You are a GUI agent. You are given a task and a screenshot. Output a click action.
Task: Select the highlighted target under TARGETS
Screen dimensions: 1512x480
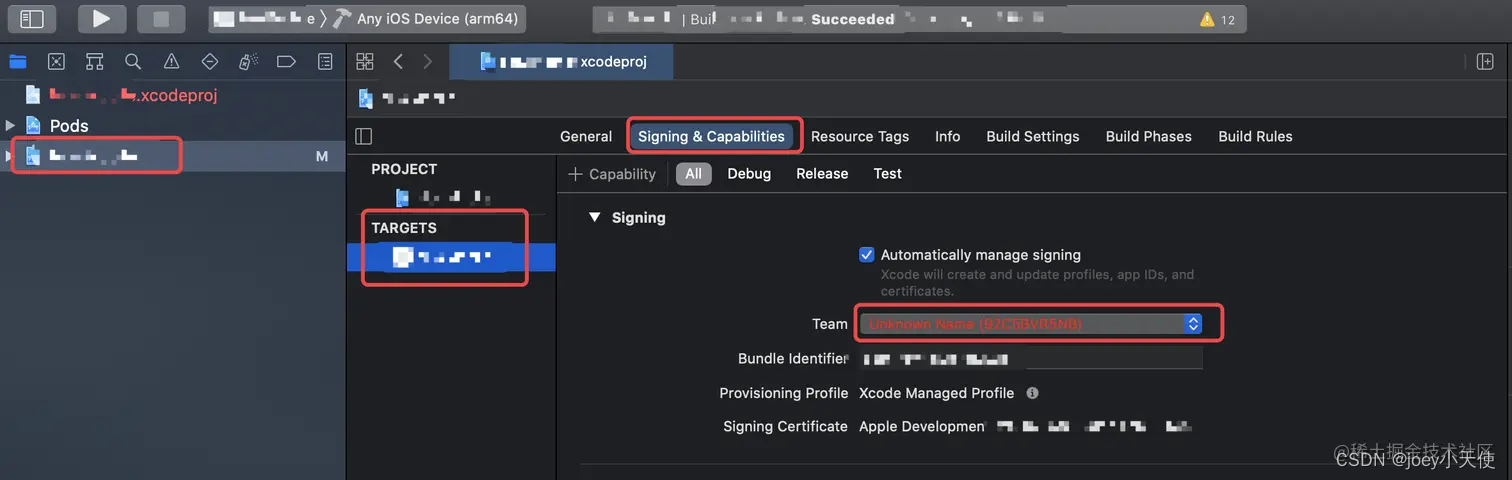click(x=451, y=257)
